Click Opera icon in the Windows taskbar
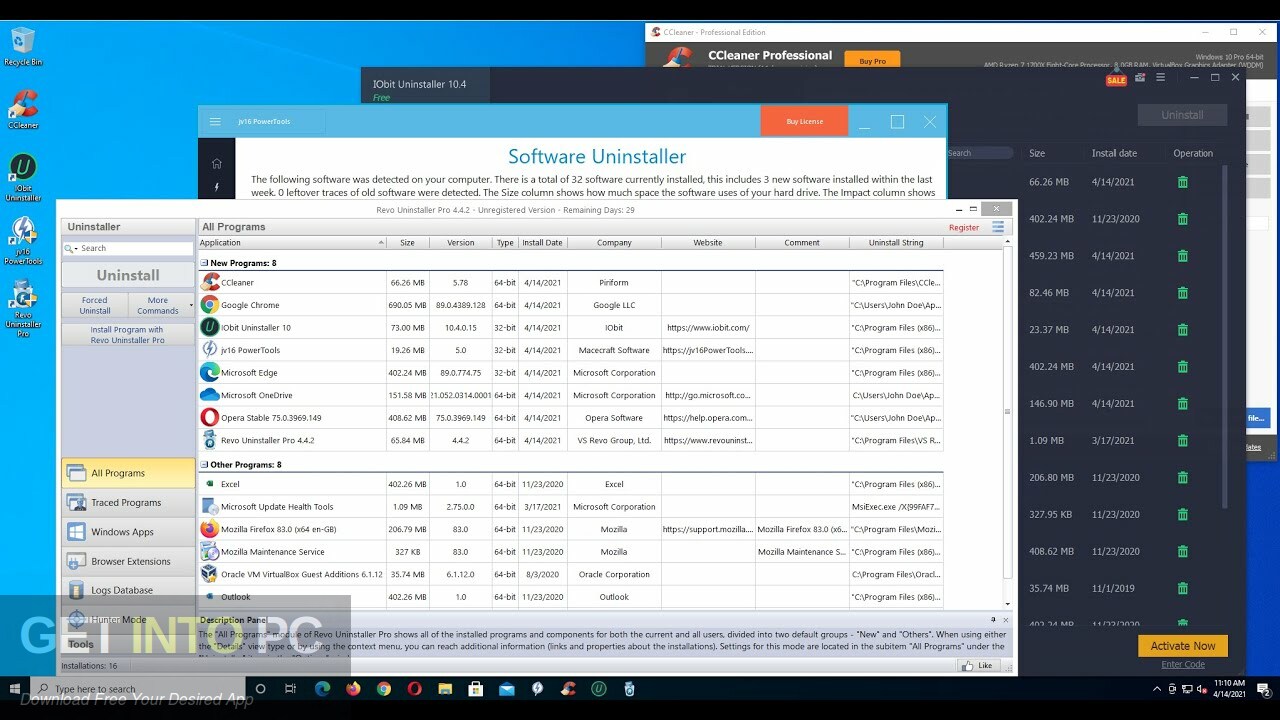This screenshot has height=720, width=1280. click(415, 689)
